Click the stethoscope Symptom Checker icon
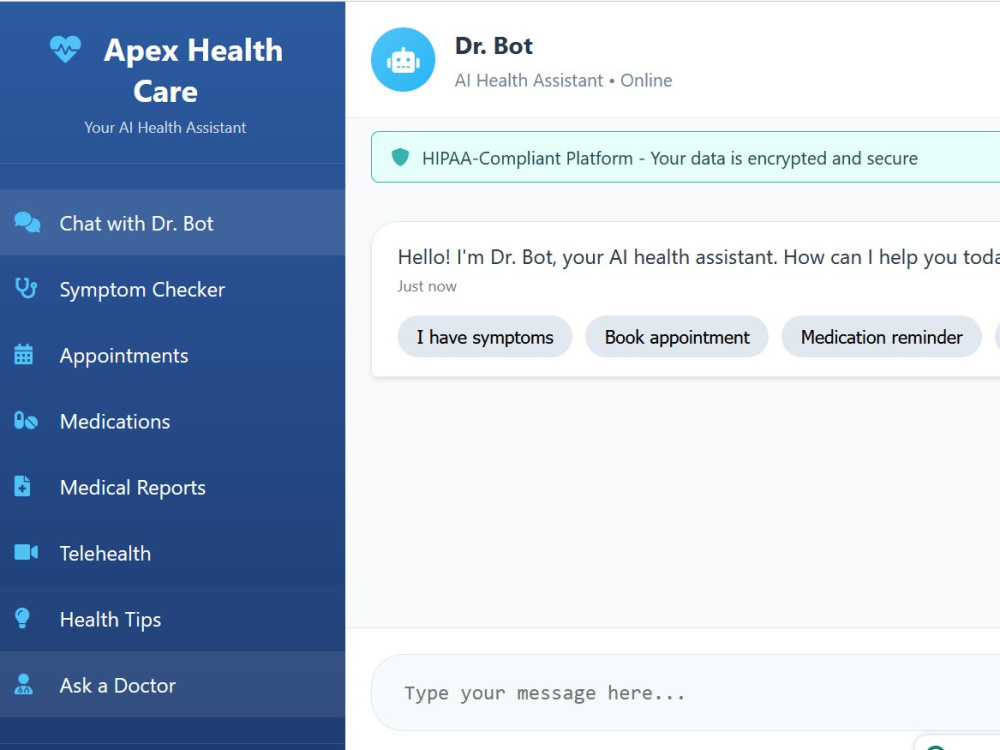Viewport: 1000px width, 750px height. coord(26,289)
